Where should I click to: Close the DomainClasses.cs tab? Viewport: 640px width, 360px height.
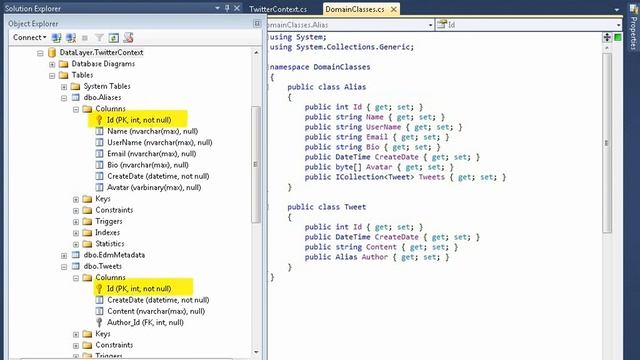393,9
